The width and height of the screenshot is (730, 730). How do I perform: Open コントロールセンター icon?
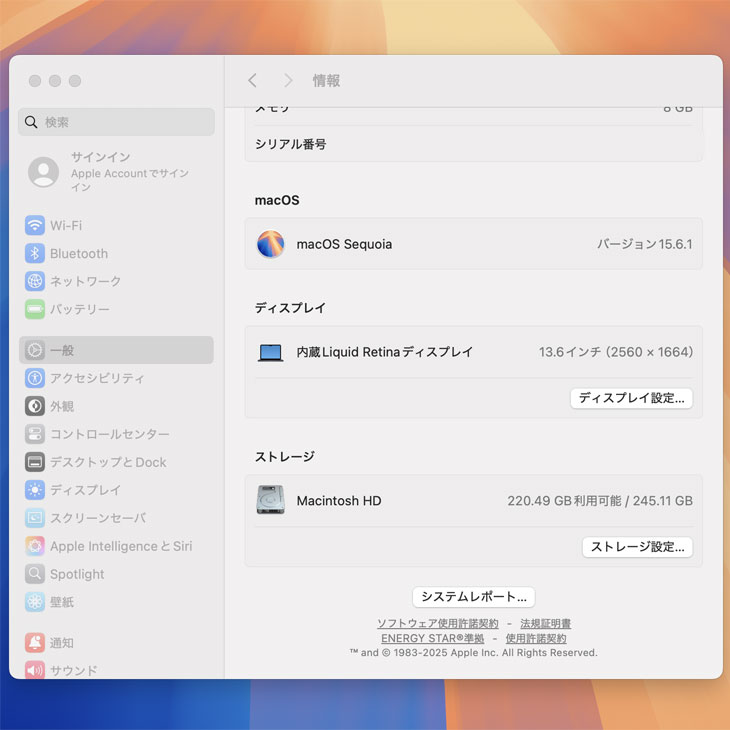coord(35,434)
